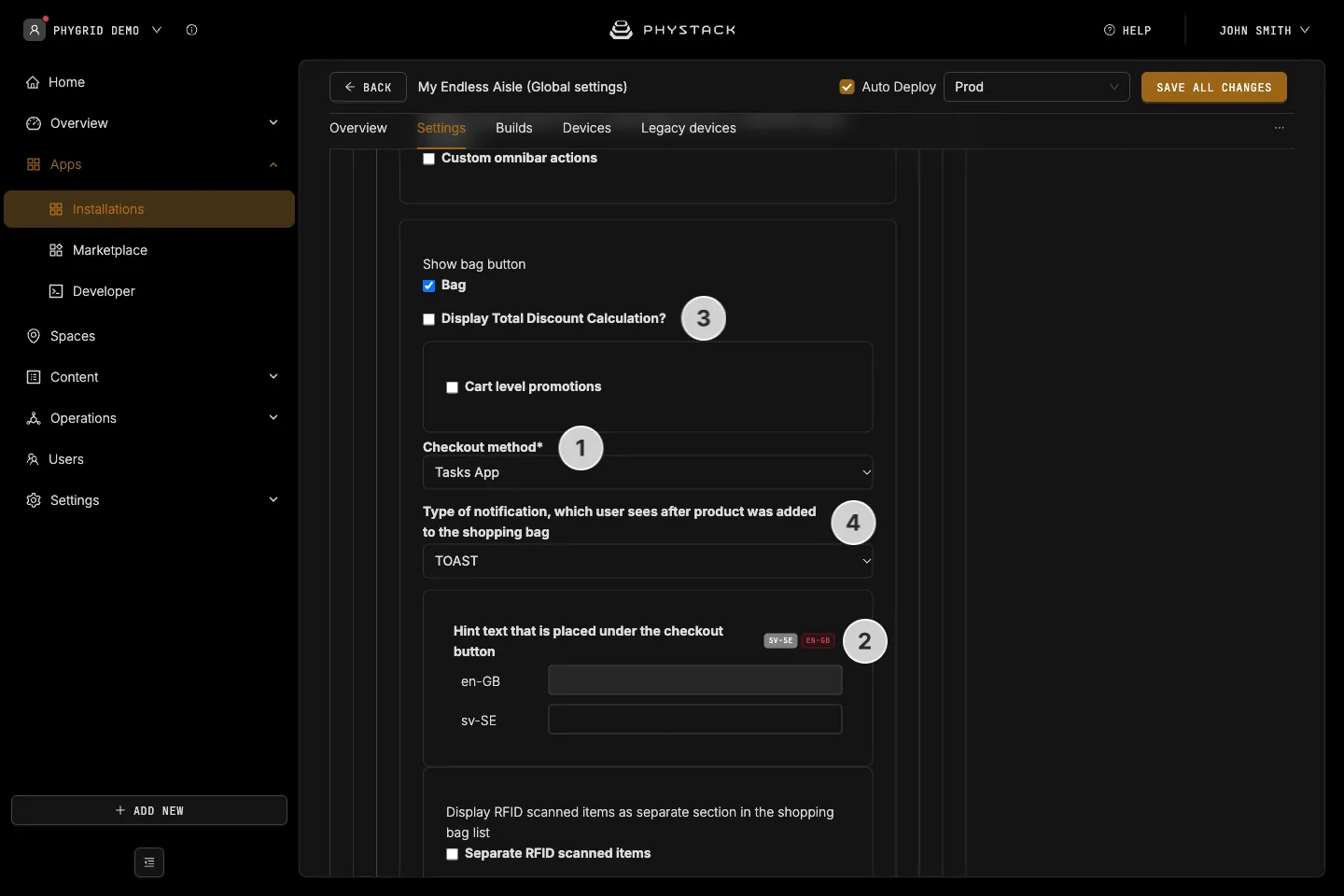Toggle the EN-GB language tag
Image resolution: width=1344 pixels, height=896 pixels.
(x=818, y=640)
